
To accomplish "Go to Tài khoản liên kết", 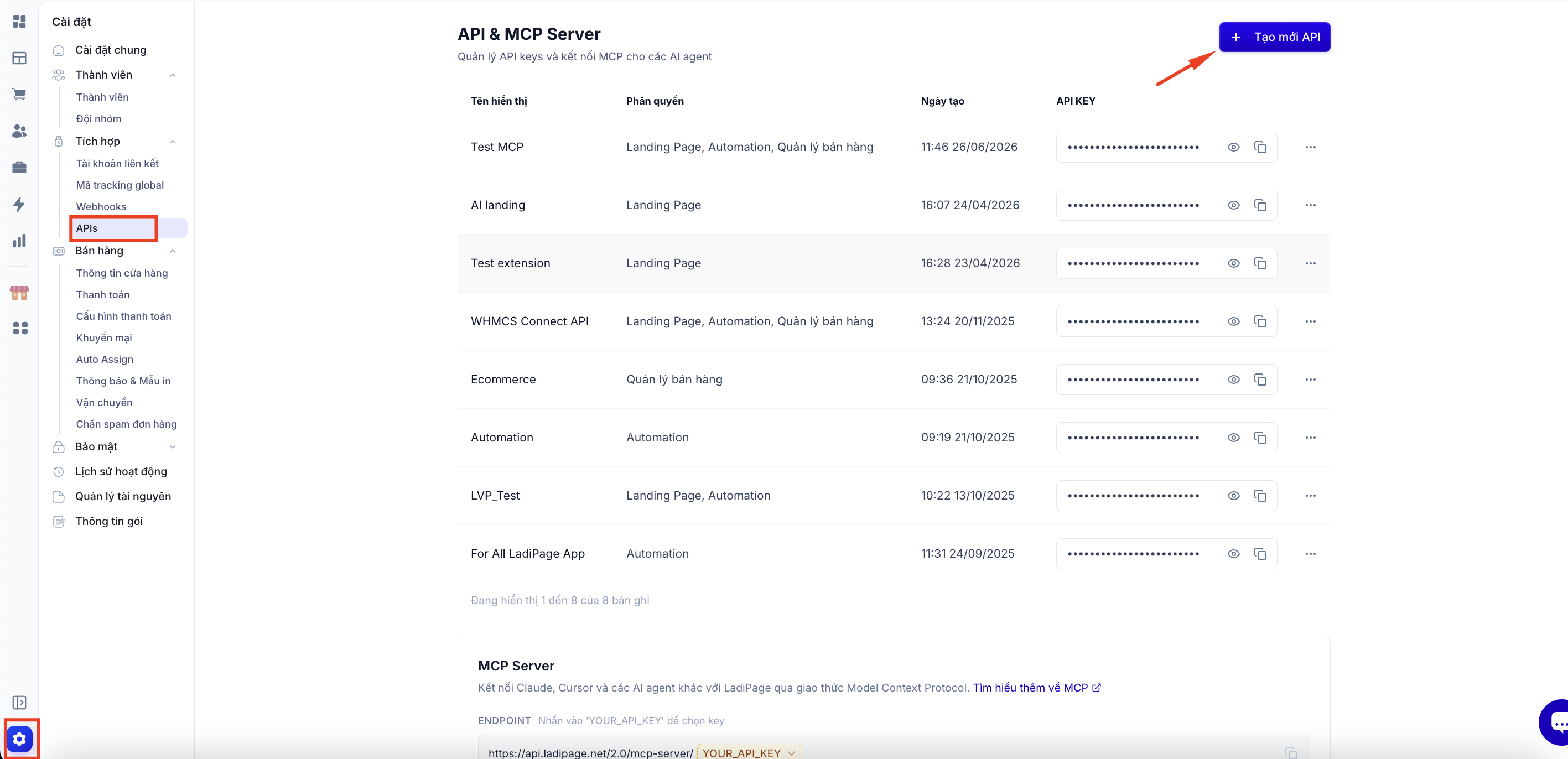I will click(x=117, y=164).
